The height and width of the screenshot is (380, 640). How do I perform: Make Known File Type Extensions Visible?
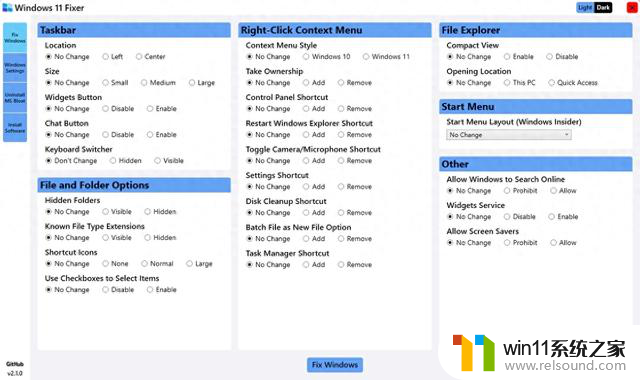point(117,238)
